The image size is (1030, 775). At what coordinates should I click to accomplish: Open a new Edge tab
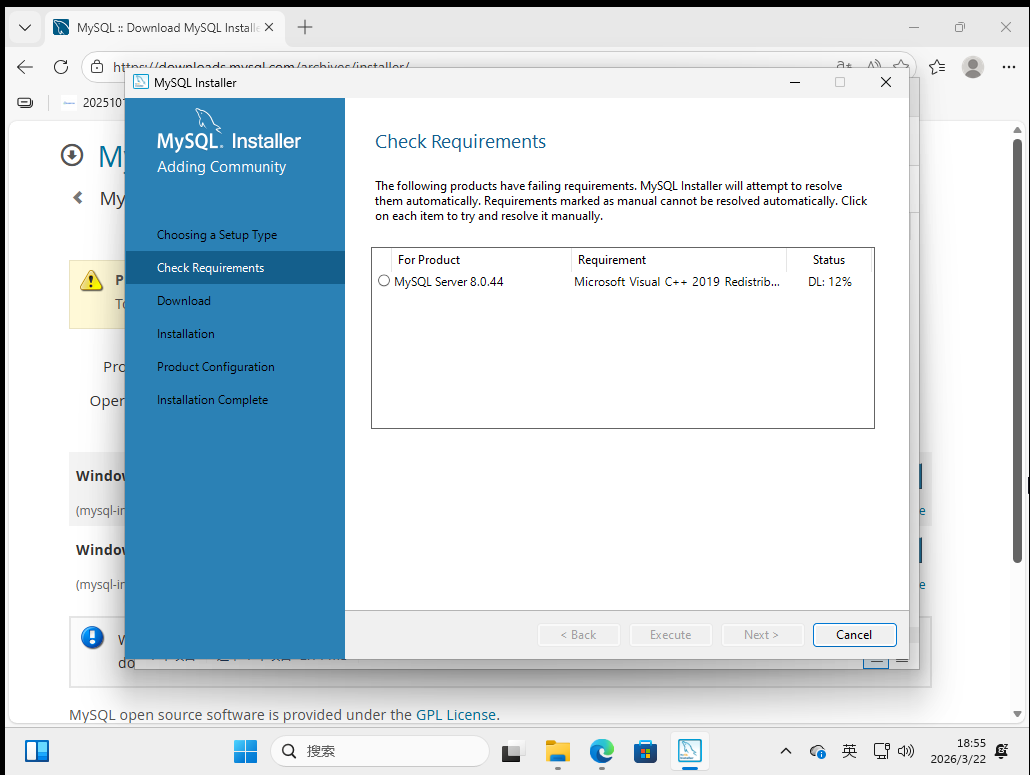coord(305,27)
